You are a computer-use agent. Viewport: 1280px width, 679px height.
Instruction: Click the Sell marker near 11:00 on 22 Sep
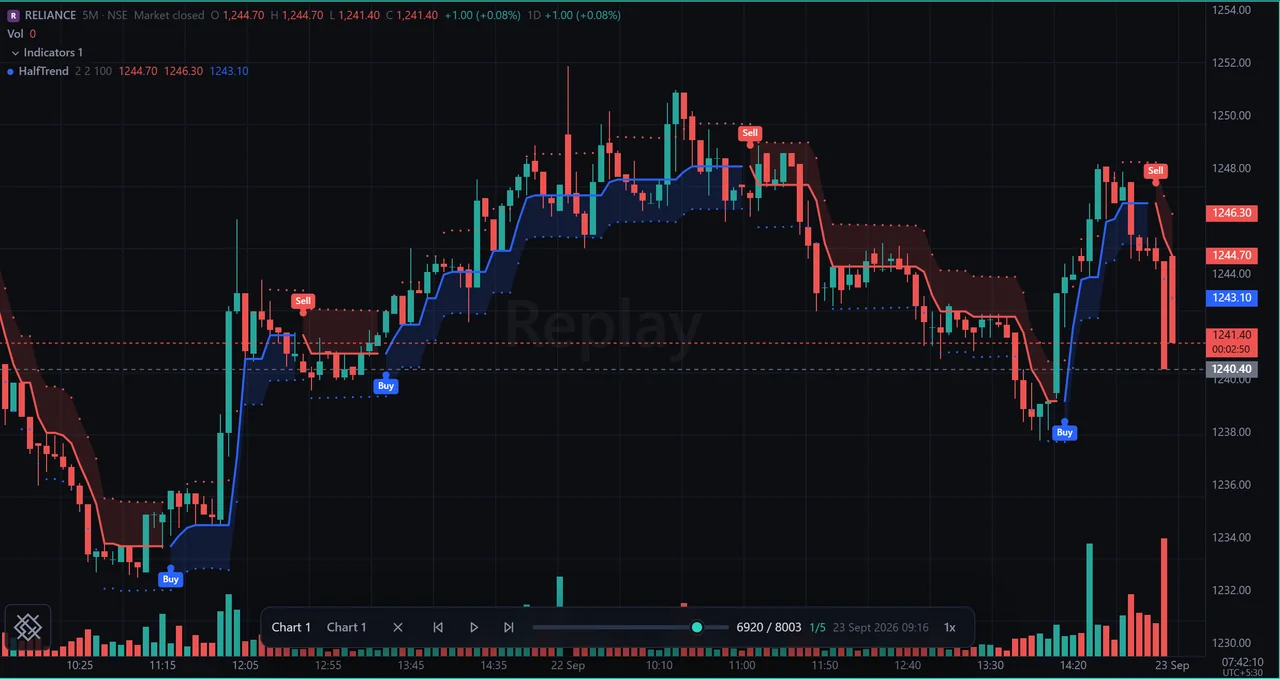pos(749,133)
